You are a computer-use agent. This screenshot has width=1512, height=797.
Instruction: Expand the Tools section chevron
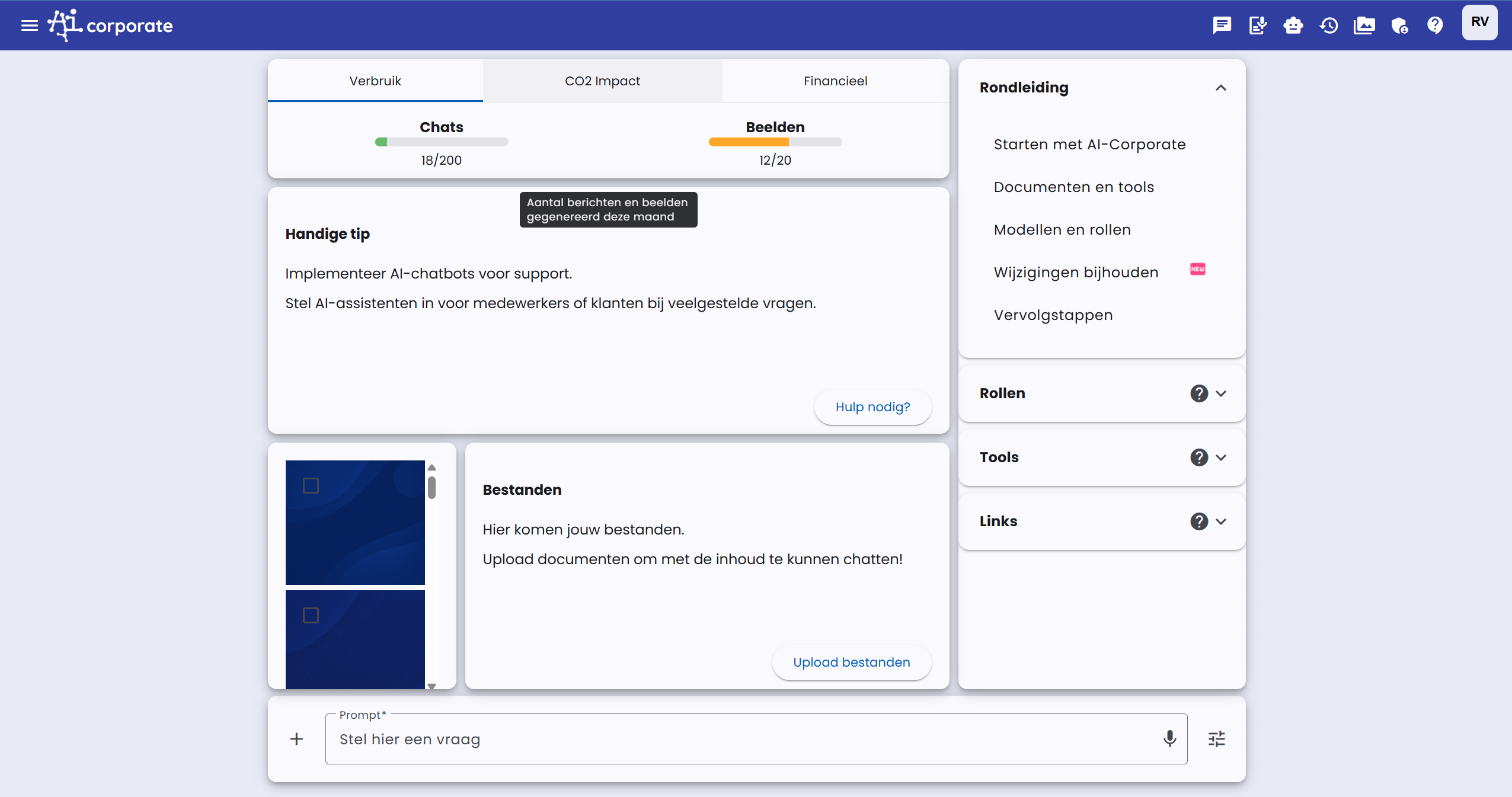tap(1220, 457)
